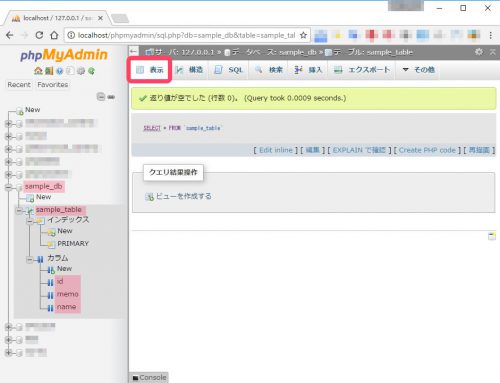Viewport: 500px width, 383px height.
Task: Open the Console bar at bottom
Action: [149, 377]
